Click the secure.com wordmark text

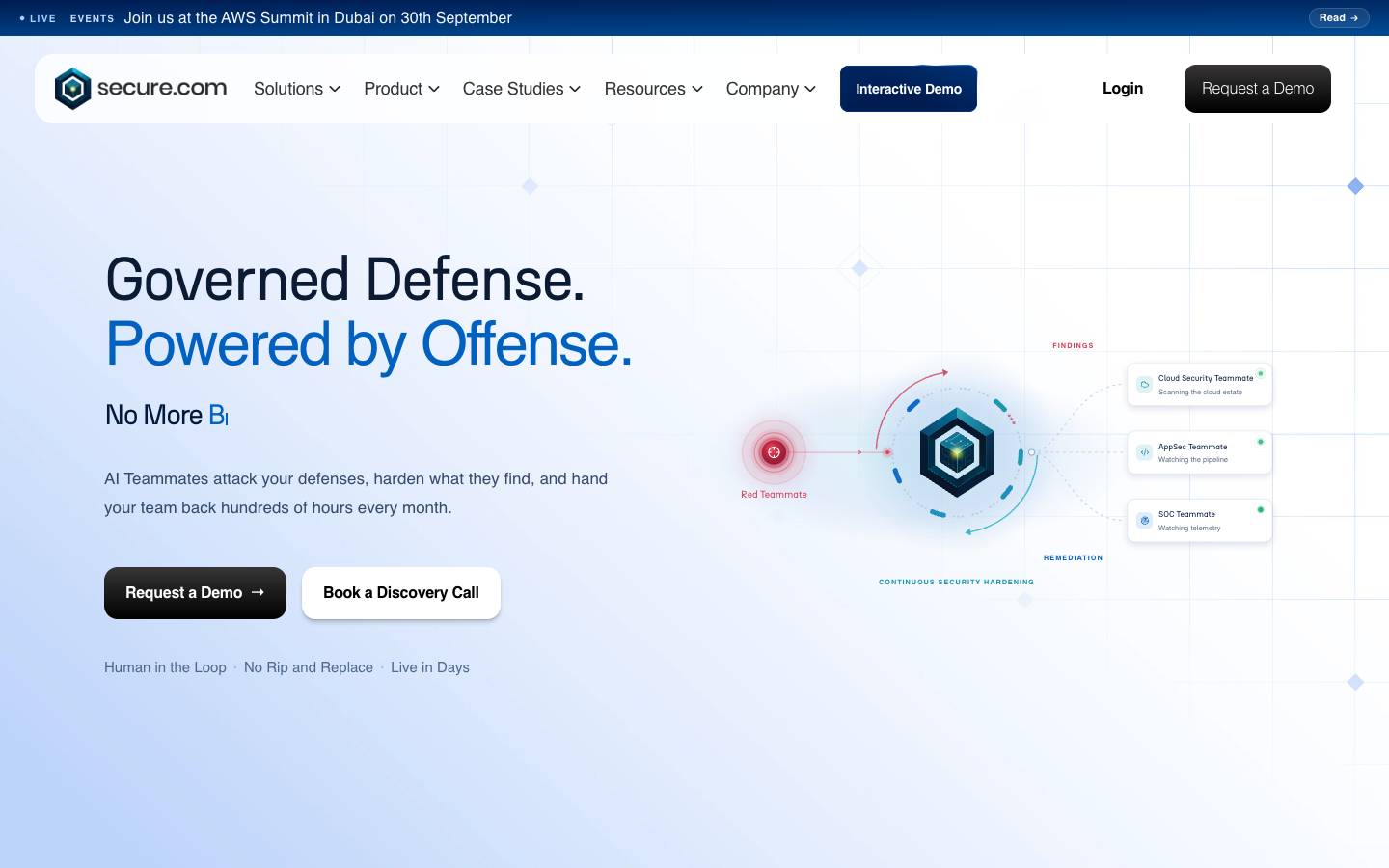[162, 88]
